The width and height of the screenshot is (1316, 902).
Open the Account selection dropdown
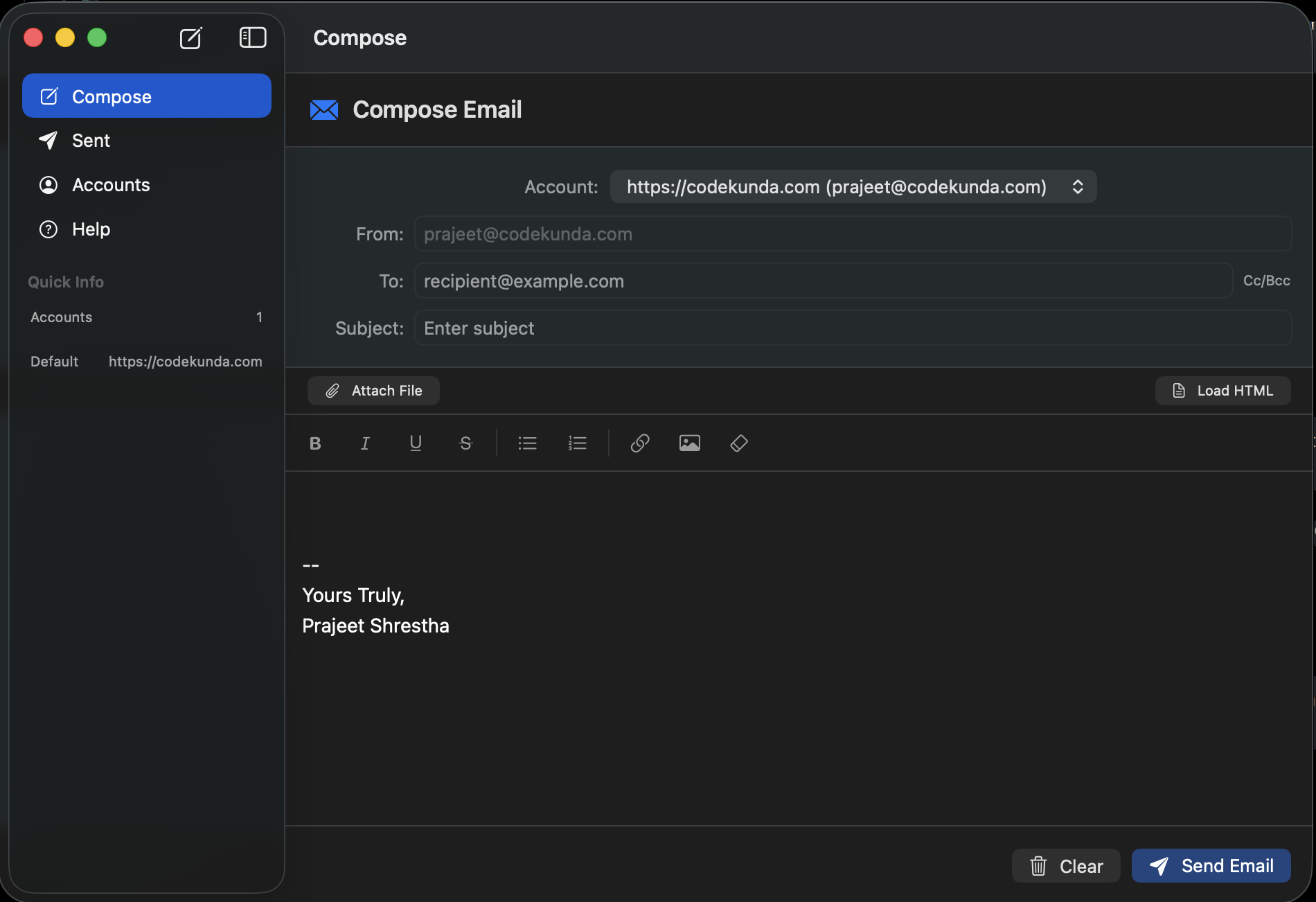click(853, 186)
